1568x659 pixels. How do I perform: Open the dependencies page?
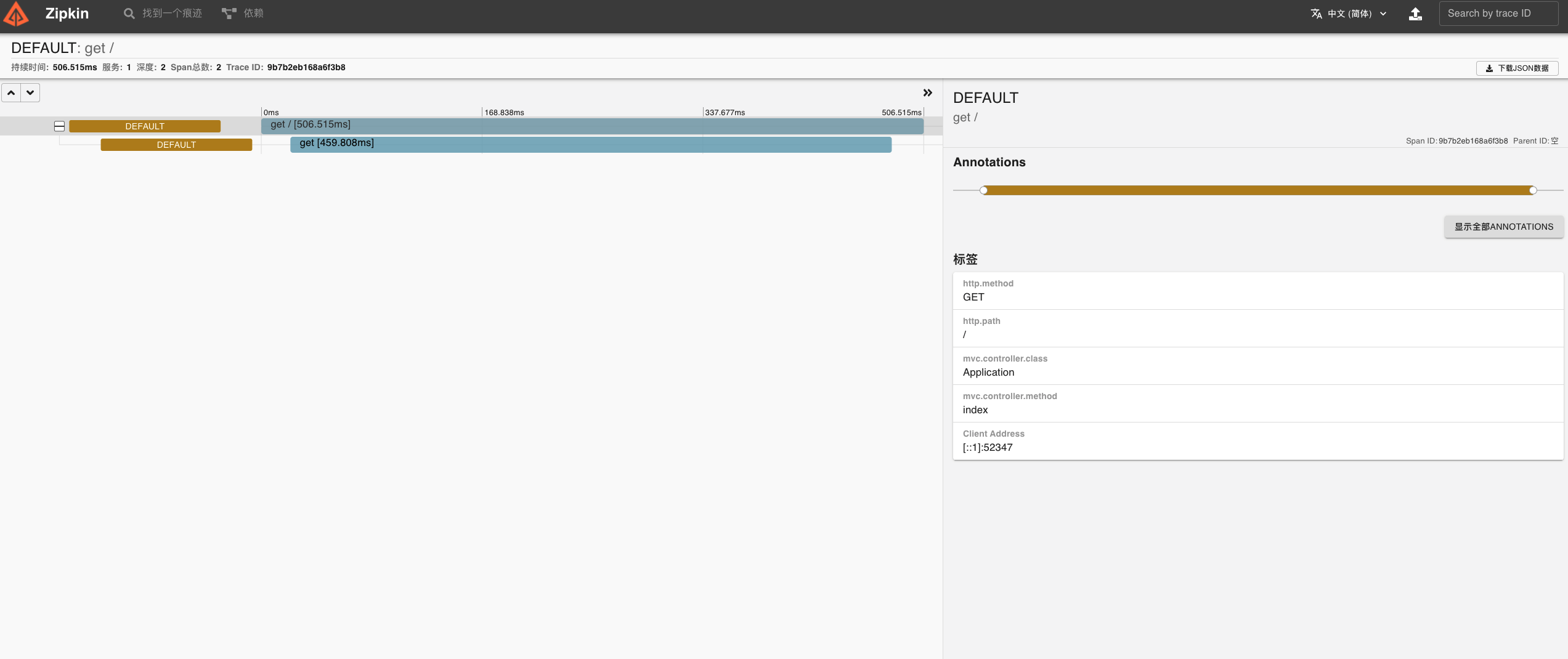[243, 14]
